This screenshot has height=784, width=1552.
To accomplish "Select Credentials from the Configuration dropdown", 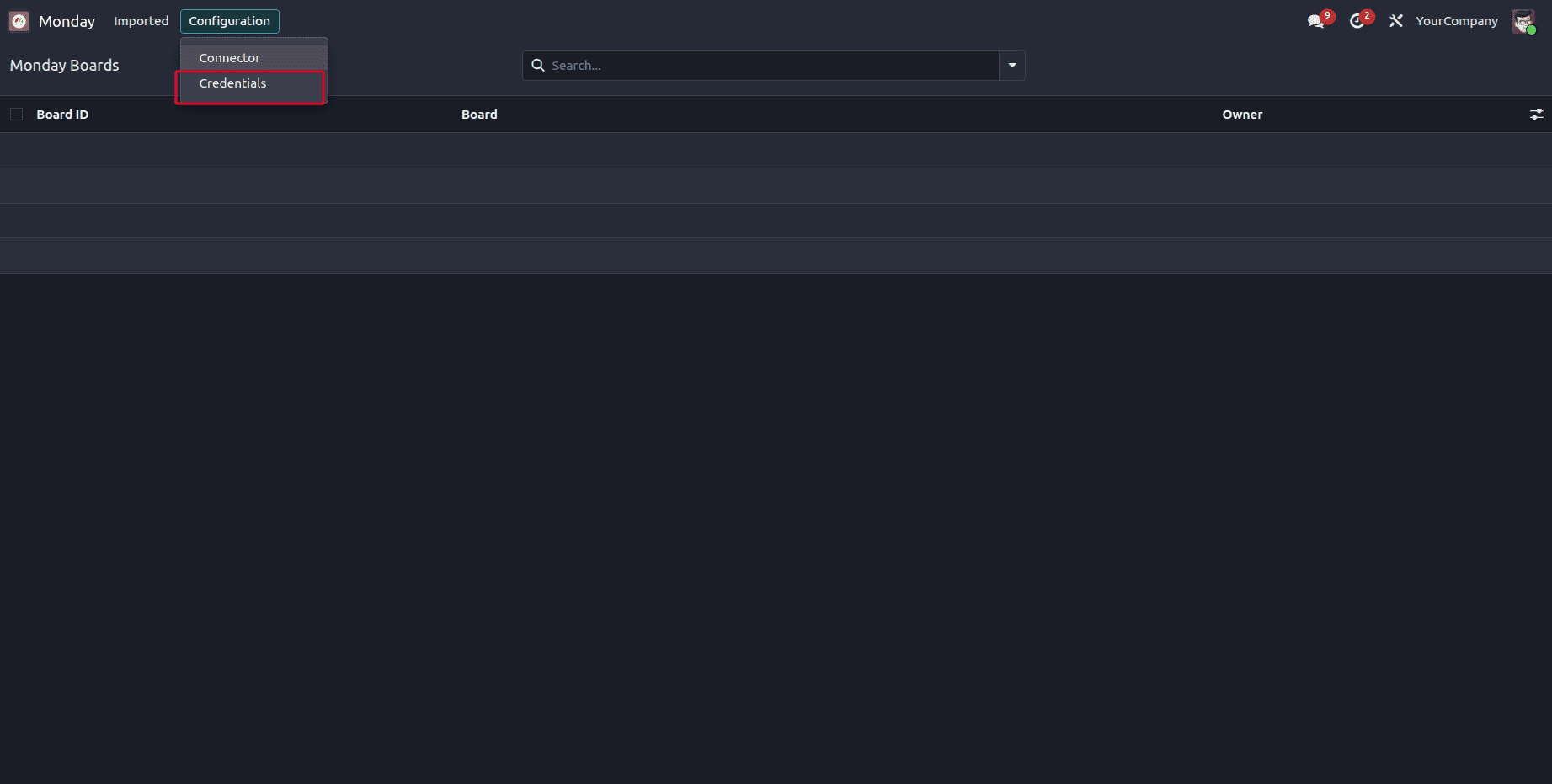I will coord(253,83).
